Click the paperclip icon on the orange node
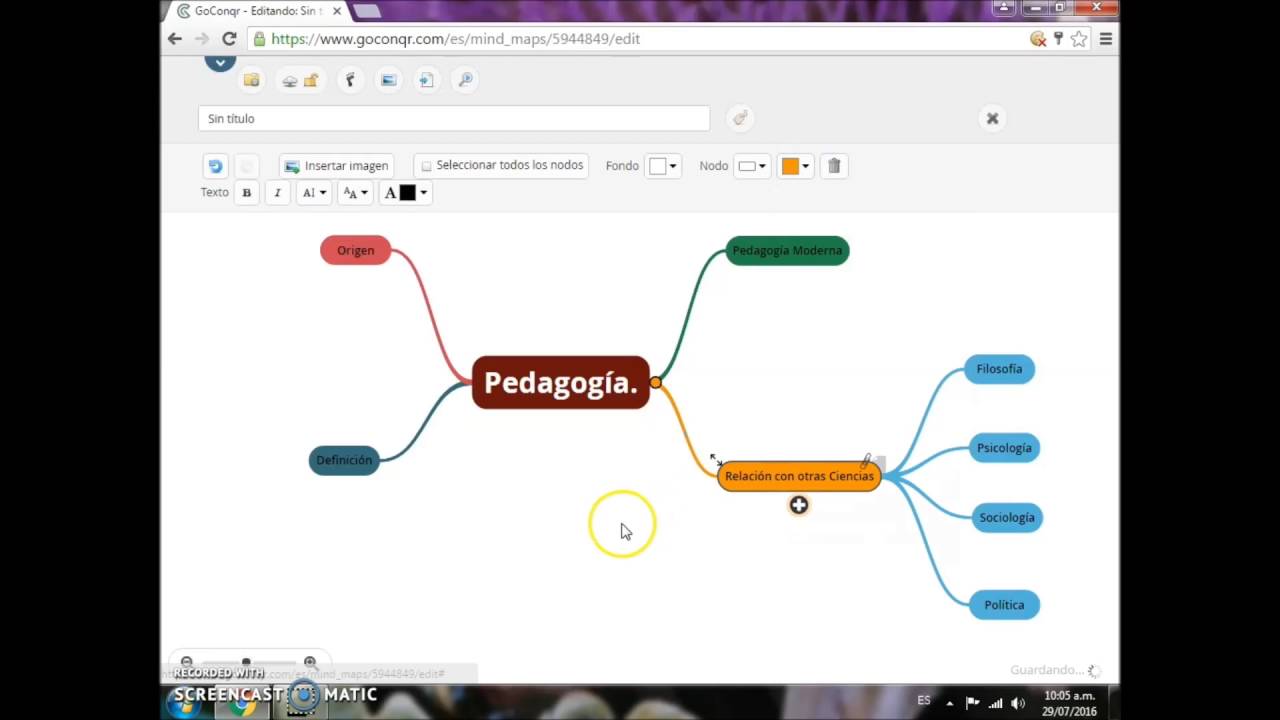Image resolution: width=1280 pixels, height=720 pixels. (867, 460)
